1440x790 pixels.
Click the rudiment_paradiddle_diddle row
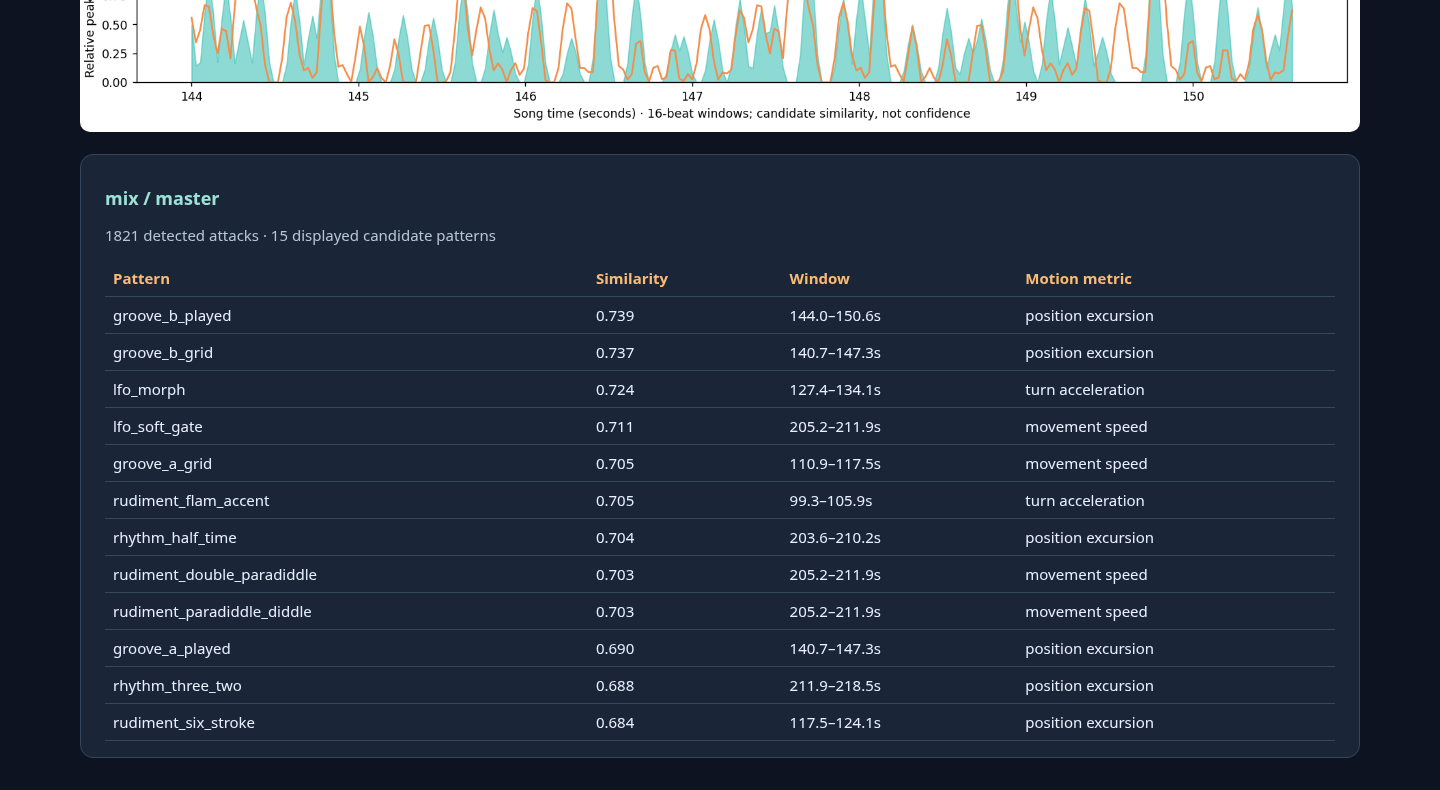coord(719,611)
